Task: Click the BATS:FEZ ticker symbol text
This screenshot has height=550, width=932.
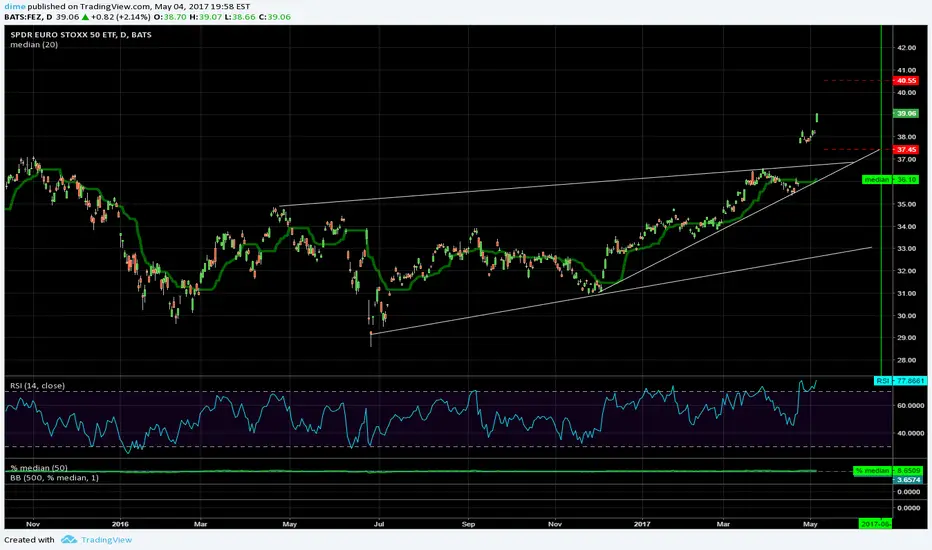Action: 23,17
